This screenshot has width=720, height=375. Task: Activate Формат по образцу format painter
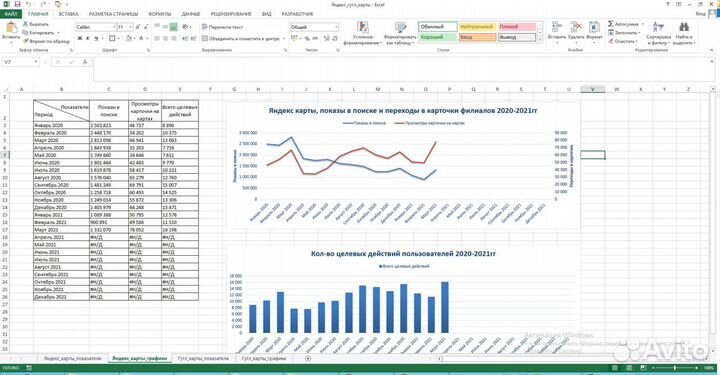[x=46, y=41]
